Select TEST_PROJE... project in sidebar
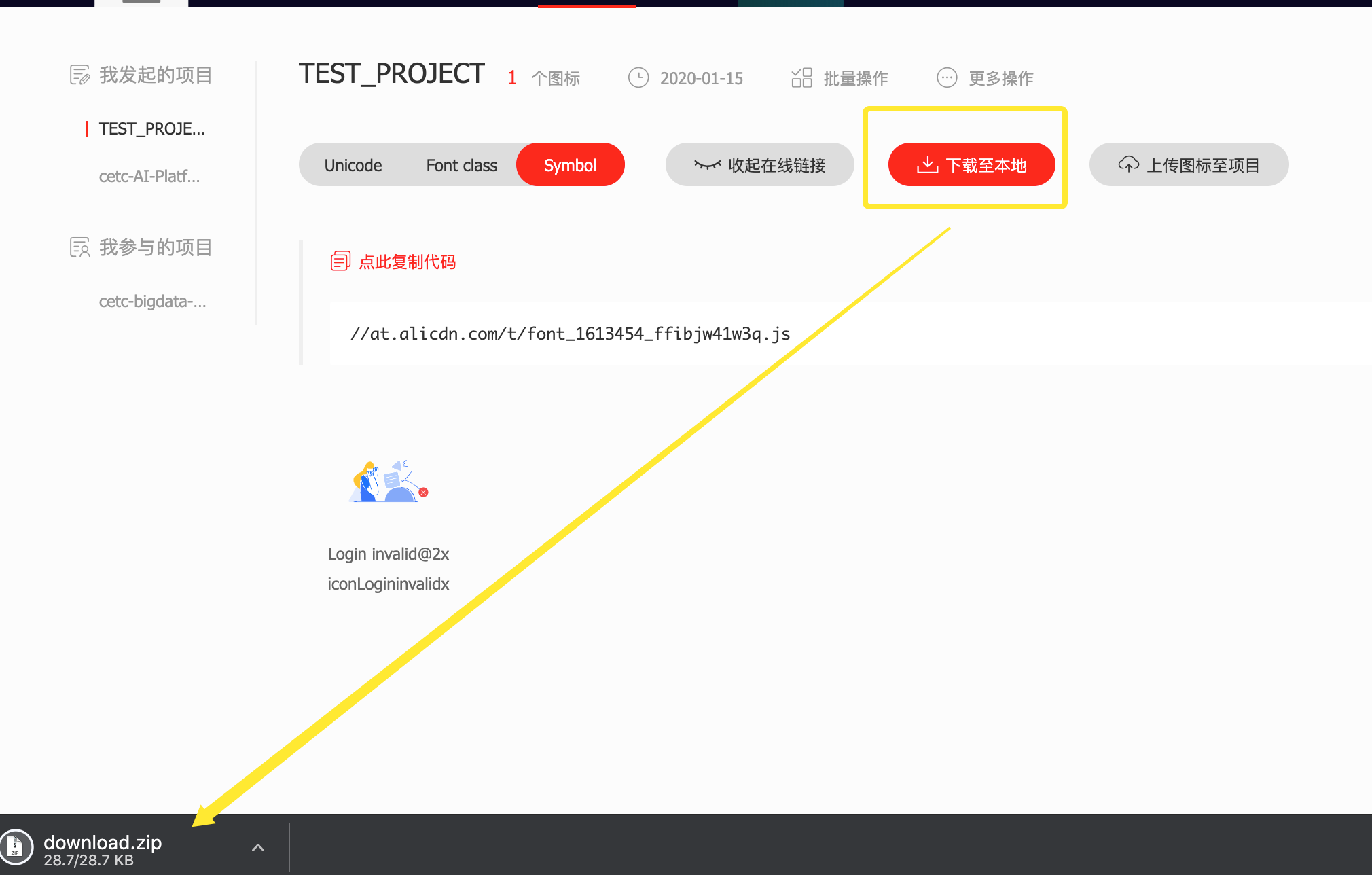This screenshot has width=1372, height=875. click(x=151, y=129)
